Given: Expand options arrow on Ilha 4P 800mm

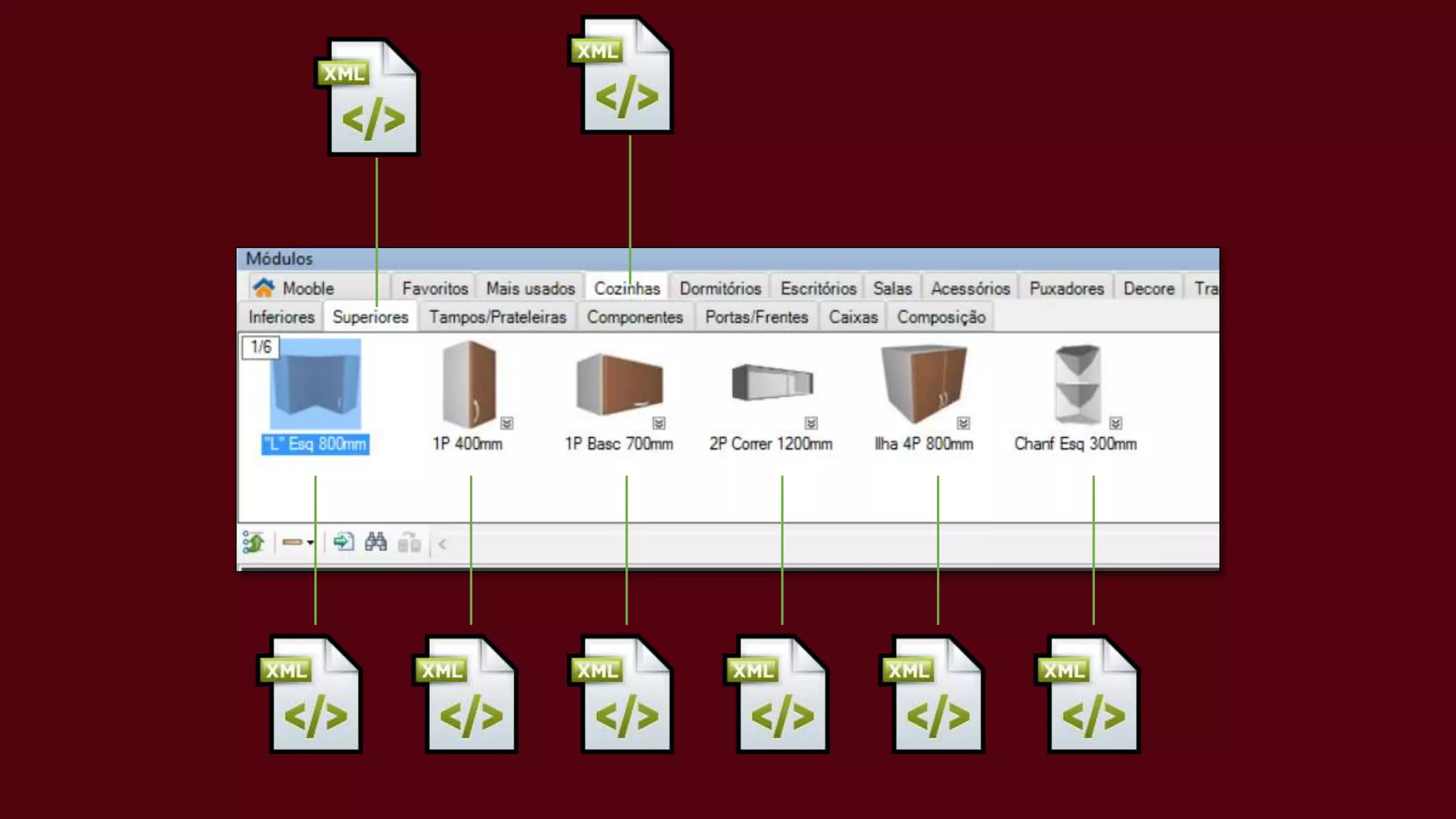Looking at the screenshot, I should 963,424.
